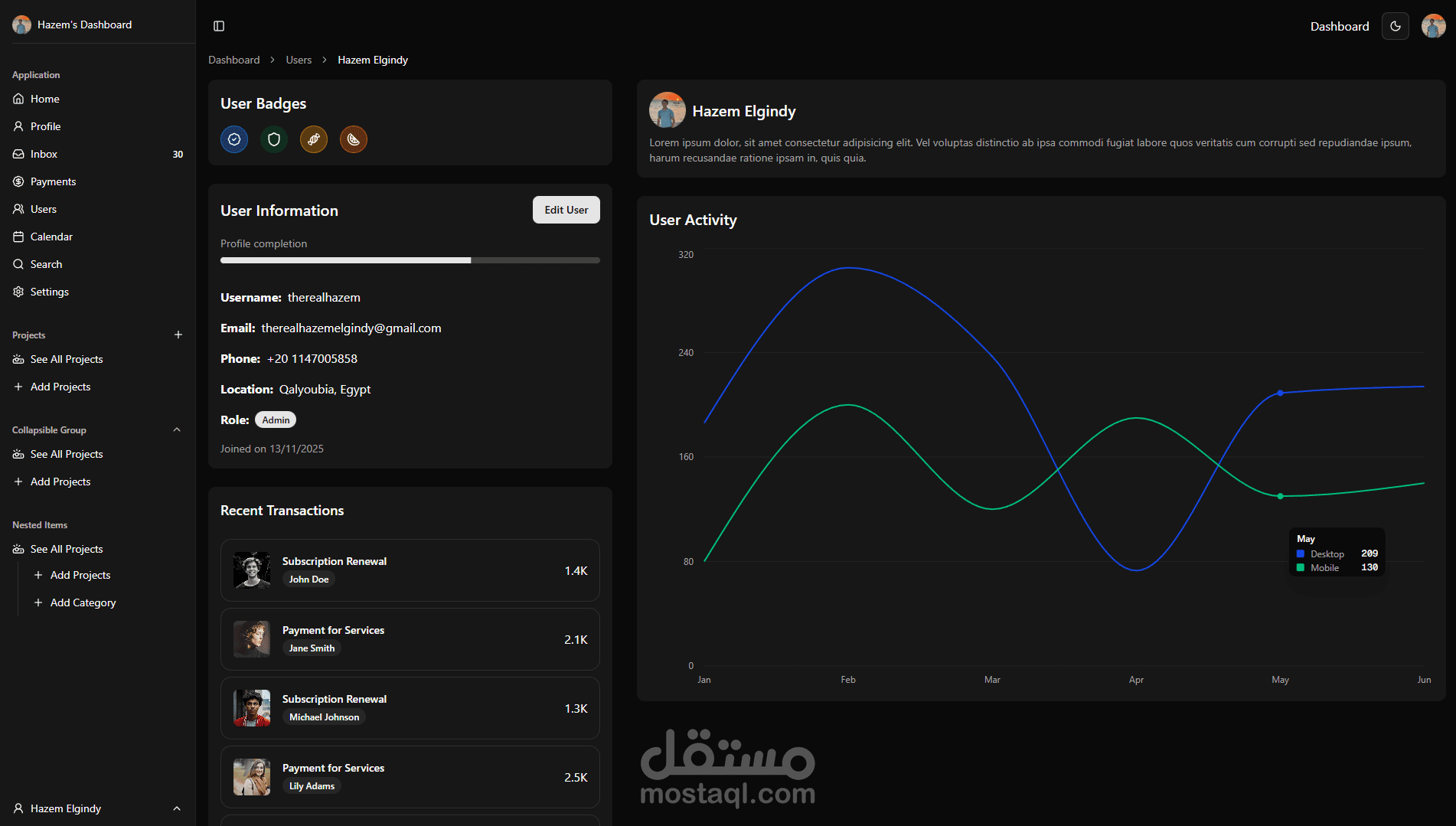Click the Michael Johnson name tag
This screenshot has width=1456, height=826.
click(x=324, y=717)
